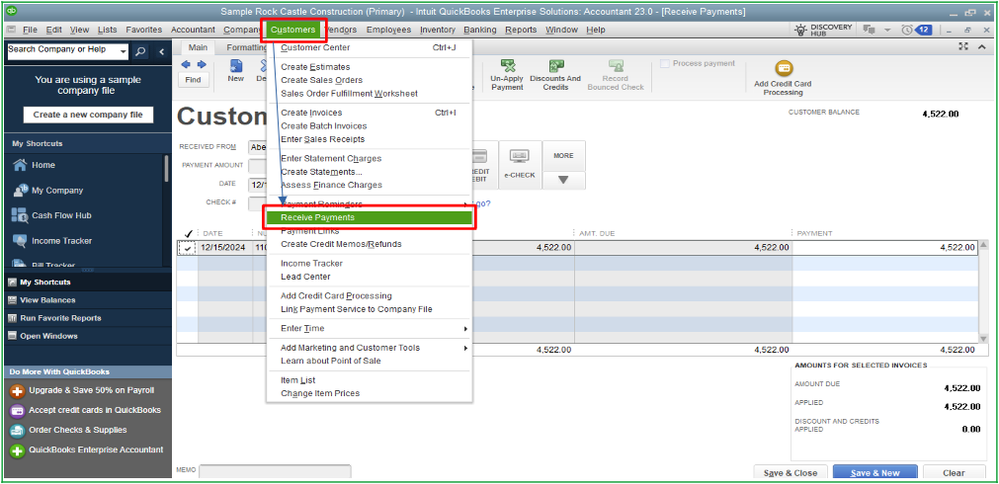Open Cash Flow Hub shortcut
The image size is (999, 484).
click(x=61, y=215)
